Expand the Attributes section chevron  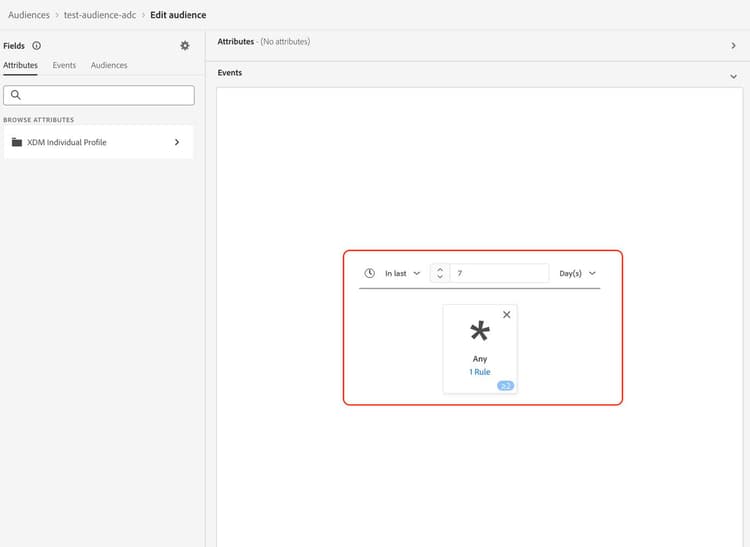(x=733, y=45)
